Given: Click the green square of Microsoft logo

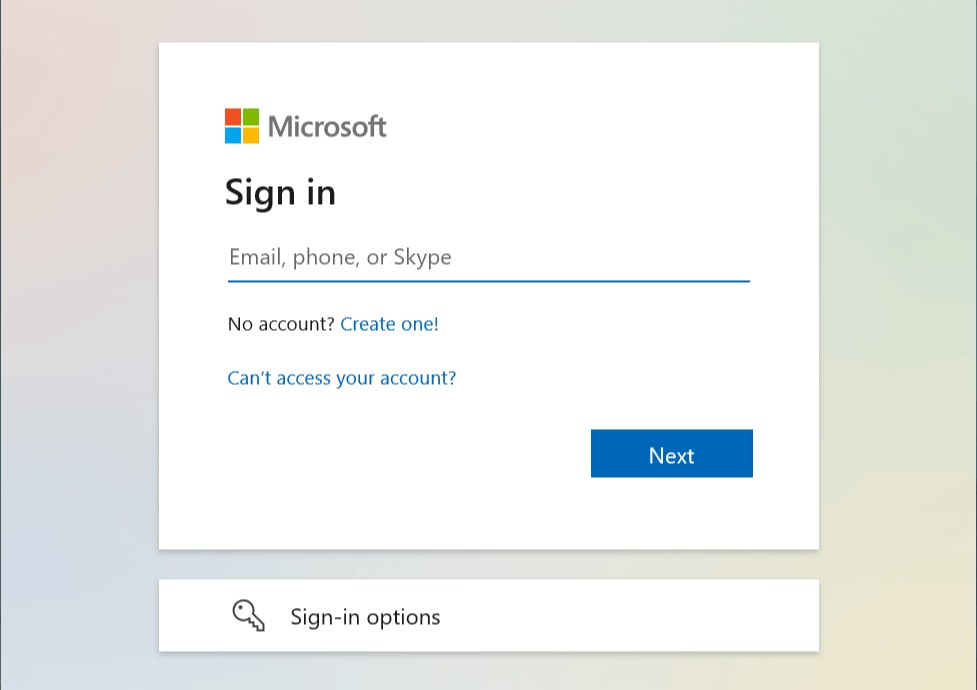Looking at the screenshot, I should point(250,117).
